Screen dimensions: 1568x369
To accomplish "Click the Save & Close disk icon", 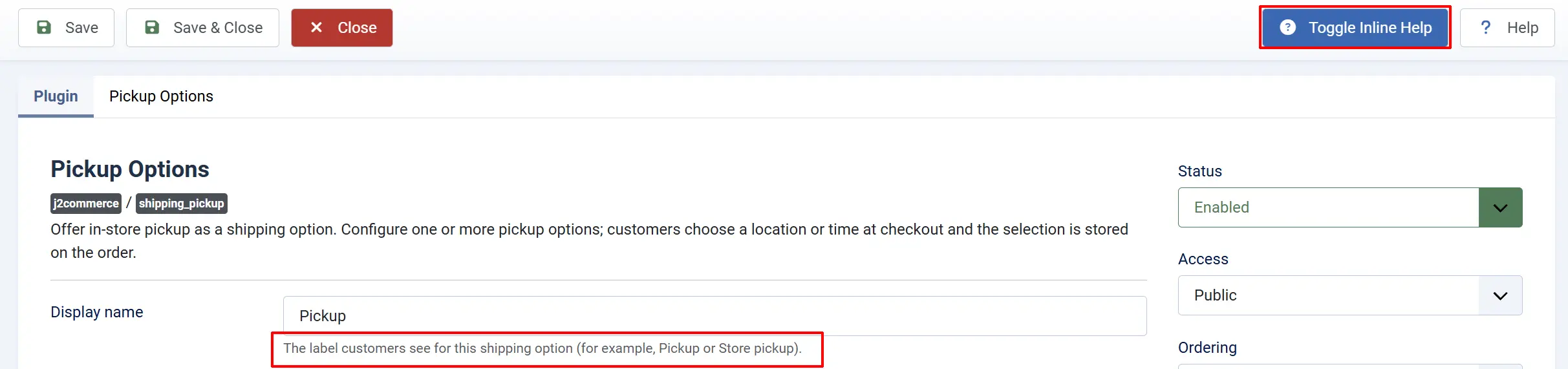I will click(152, 27).
